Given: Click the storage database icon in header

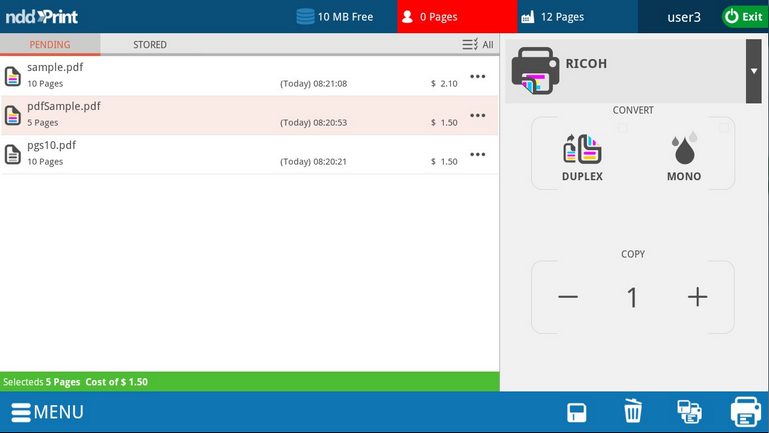Looking at the screenshot, I should 305,16.
